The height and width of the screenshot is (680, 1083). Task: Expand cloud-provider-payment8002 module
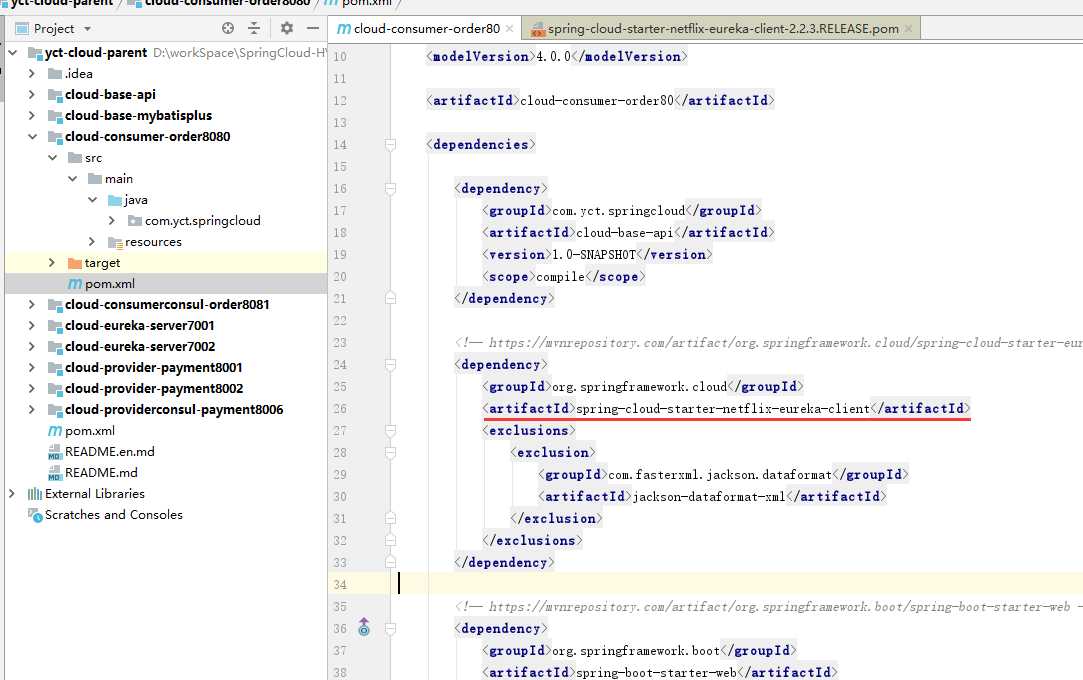point(32,389)
